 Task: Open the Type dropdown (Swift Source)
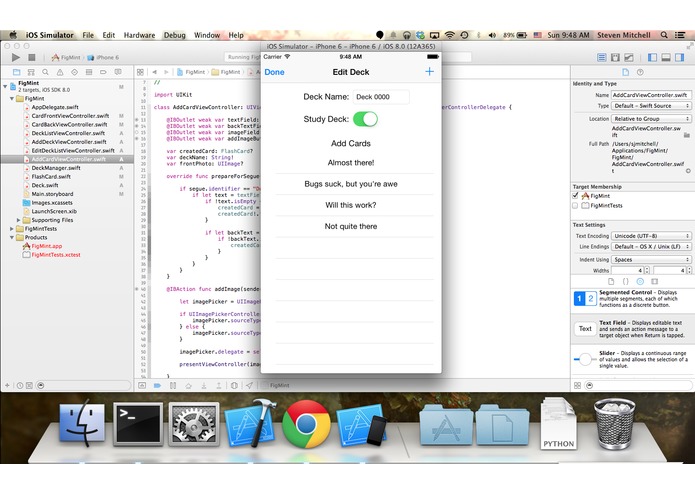(651, 106)
